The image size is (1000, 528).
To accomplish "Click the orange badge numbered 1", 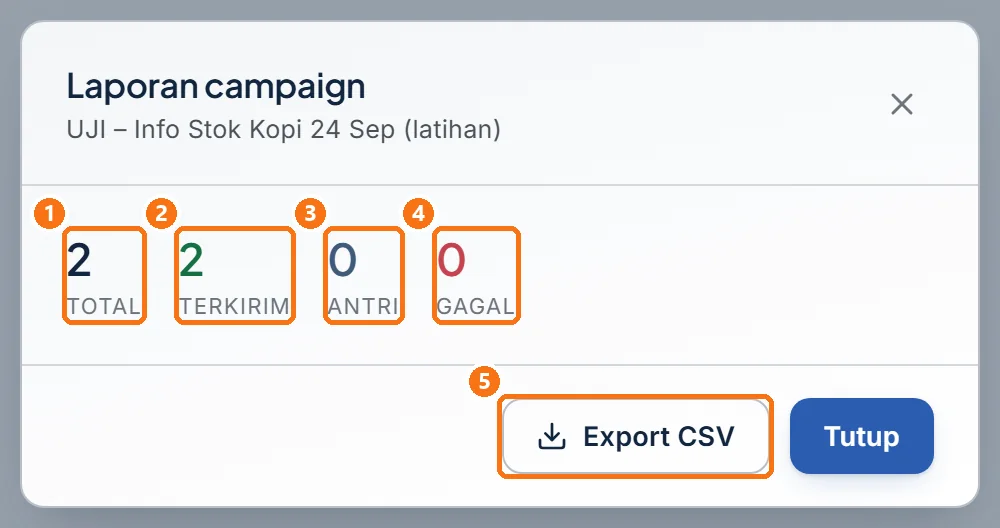I will [50, 213].
